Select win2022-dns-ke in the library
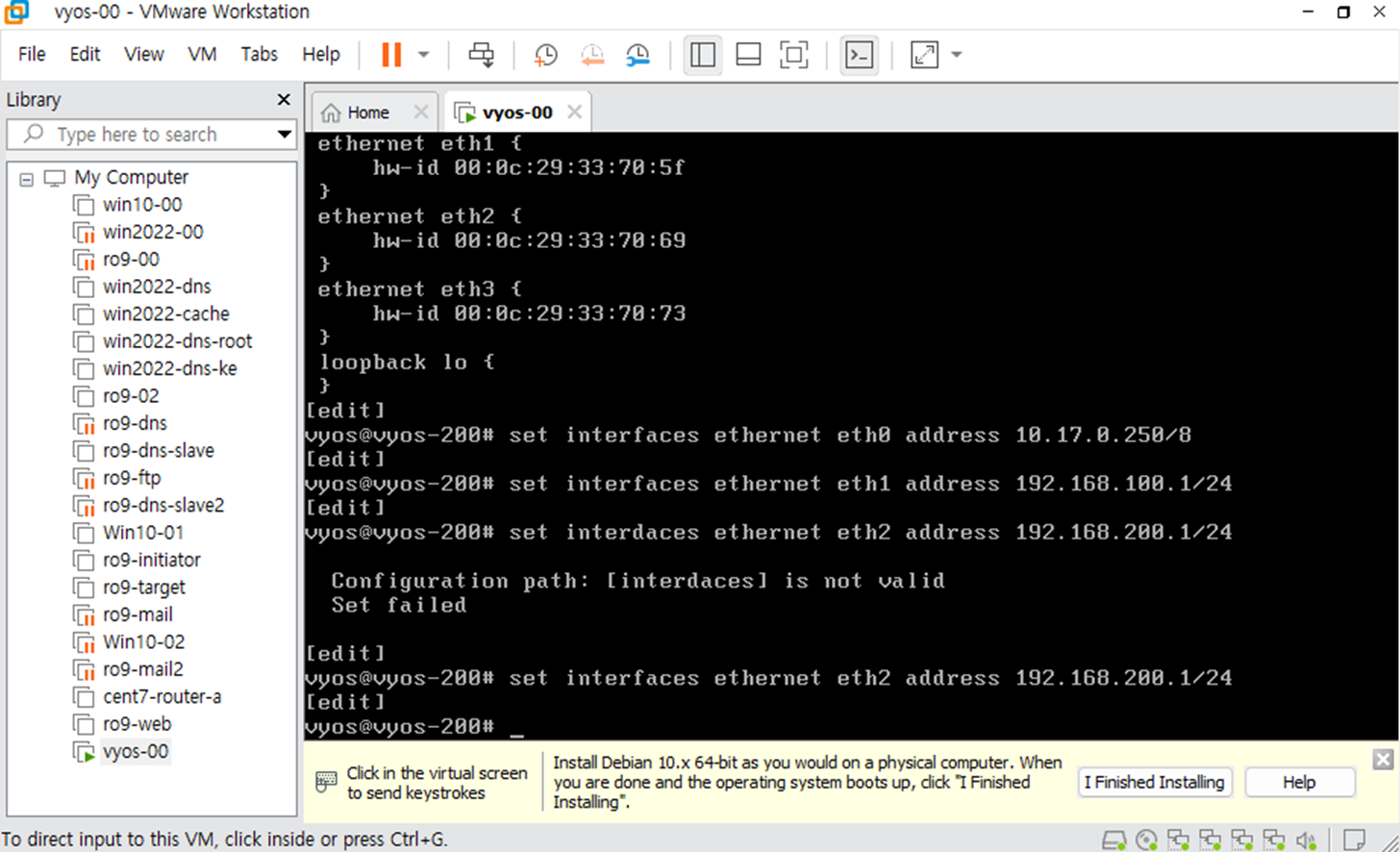The height and width of the screenshot is (852, 1400). click(x=169, y=368)
